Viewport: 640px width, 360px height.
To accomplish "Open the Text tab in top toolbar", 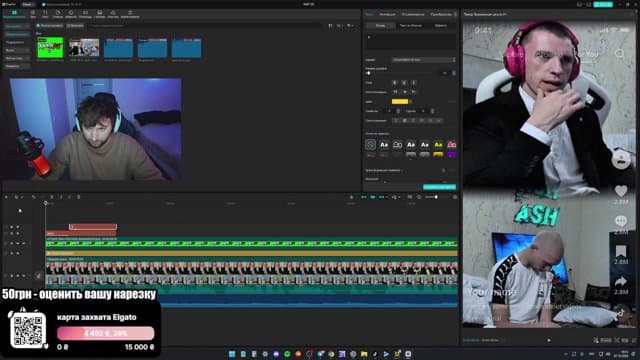I will pyautogui.click(x=45, y=14).
